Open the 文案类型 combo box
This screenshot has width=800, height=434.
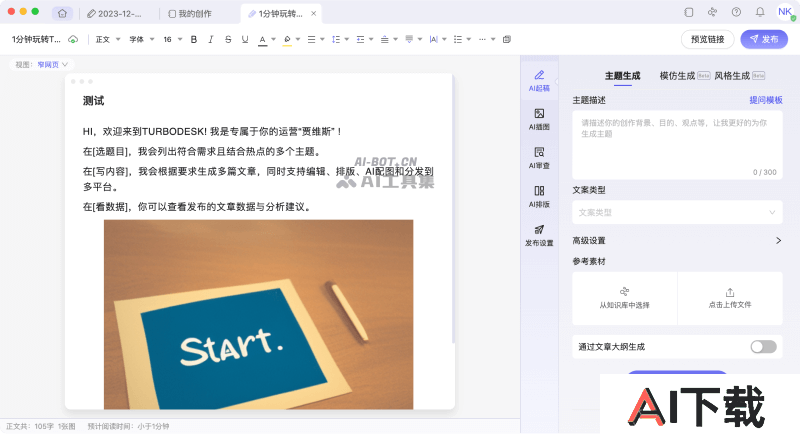point(677,212)
